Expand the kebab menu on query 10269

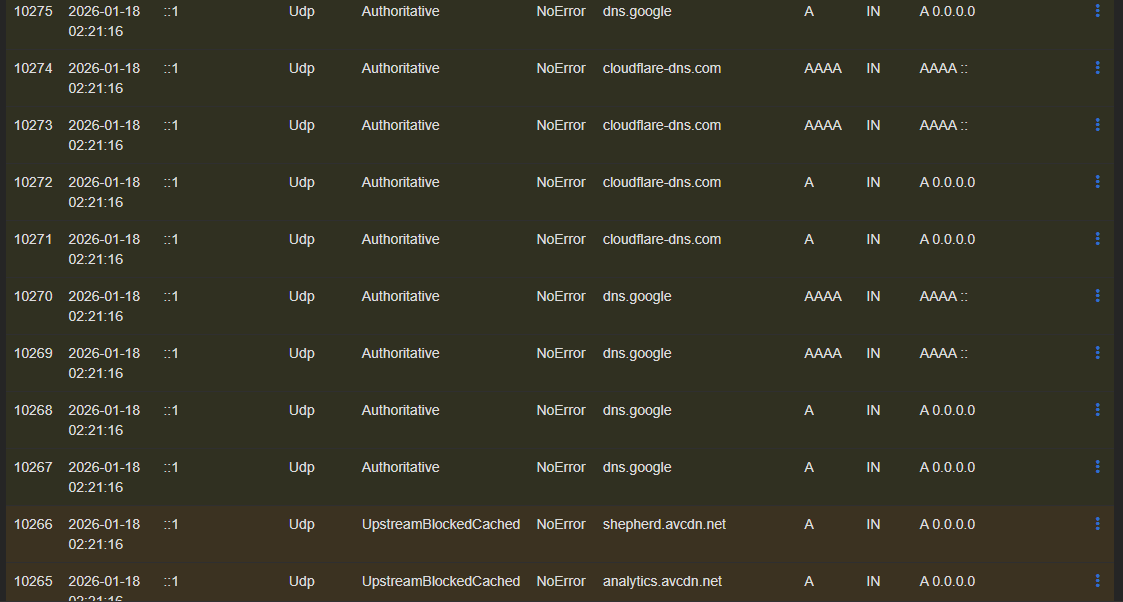(1097, 352)
